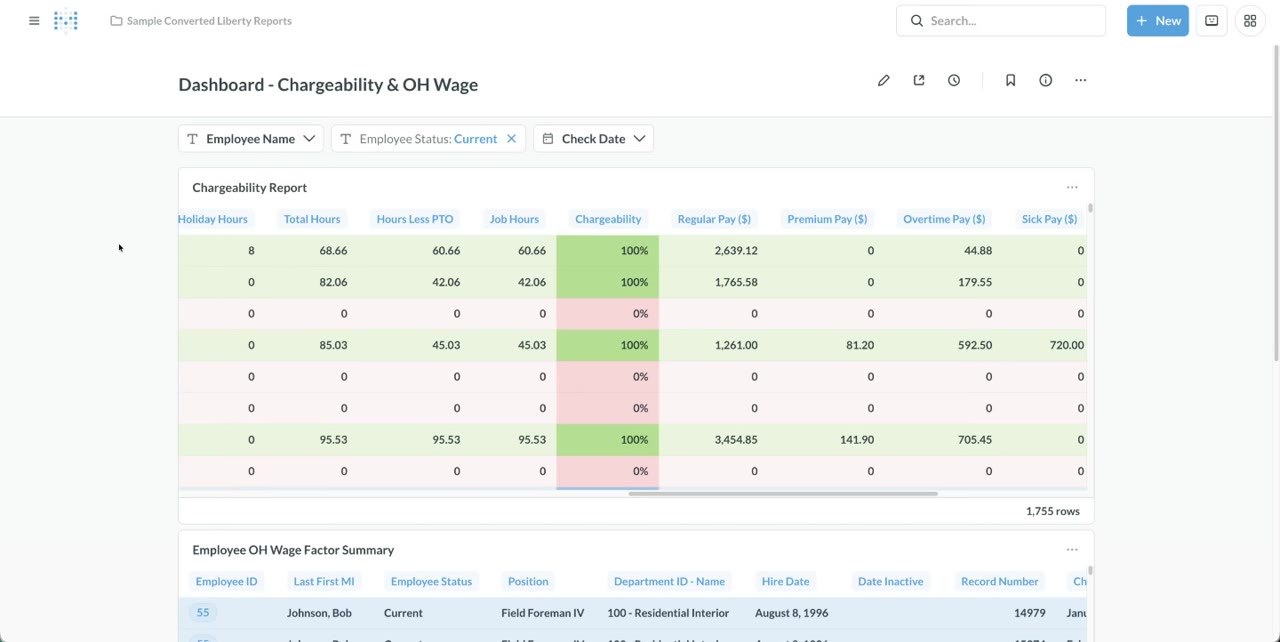Image resolution: width=1280 pixels, height=642 pixels.
Task: Click Department ID - Name column header
Action: (669, 581)
